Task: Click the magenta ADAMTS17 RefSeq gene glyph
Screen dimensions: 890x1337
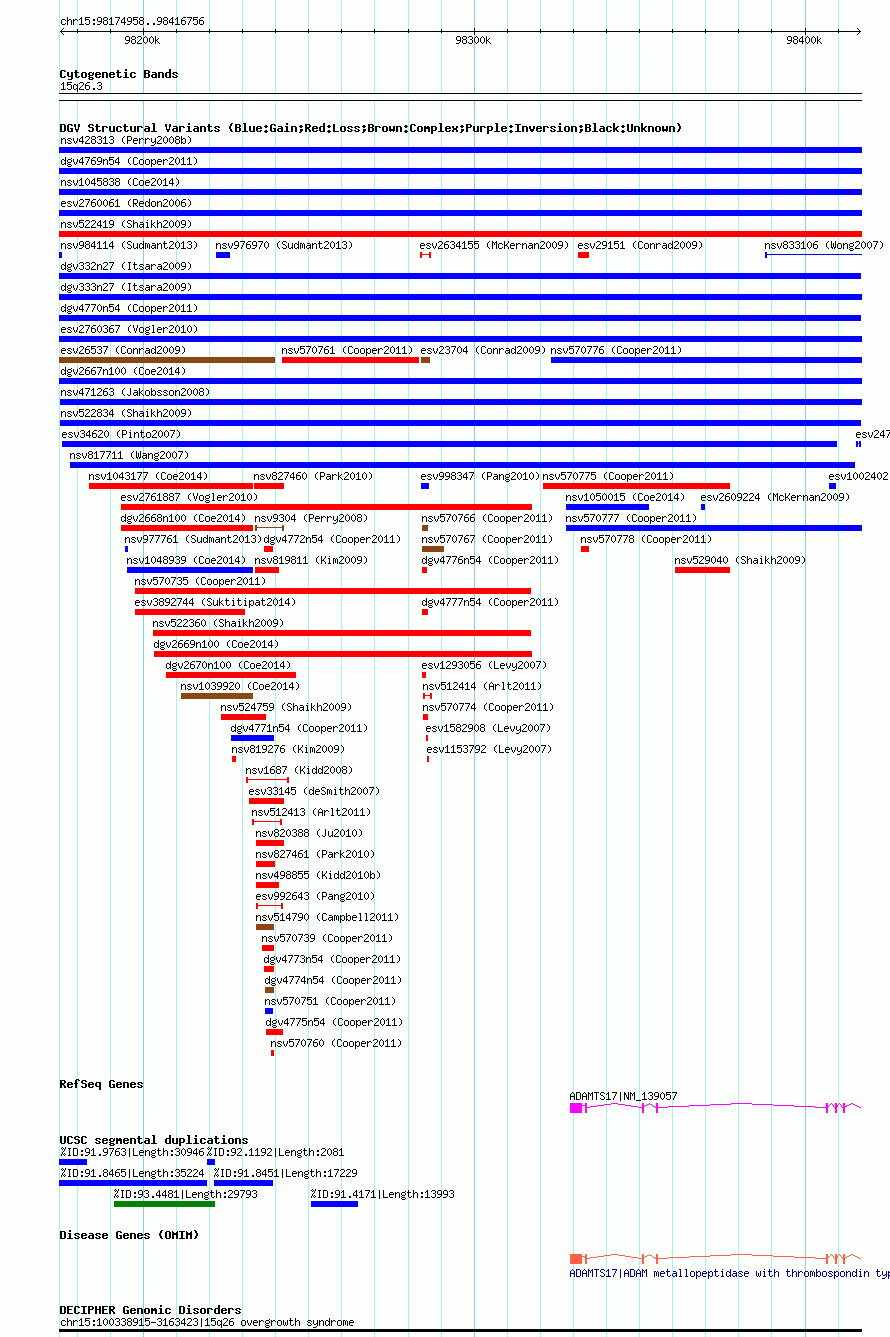Action: coord(715,1108)
